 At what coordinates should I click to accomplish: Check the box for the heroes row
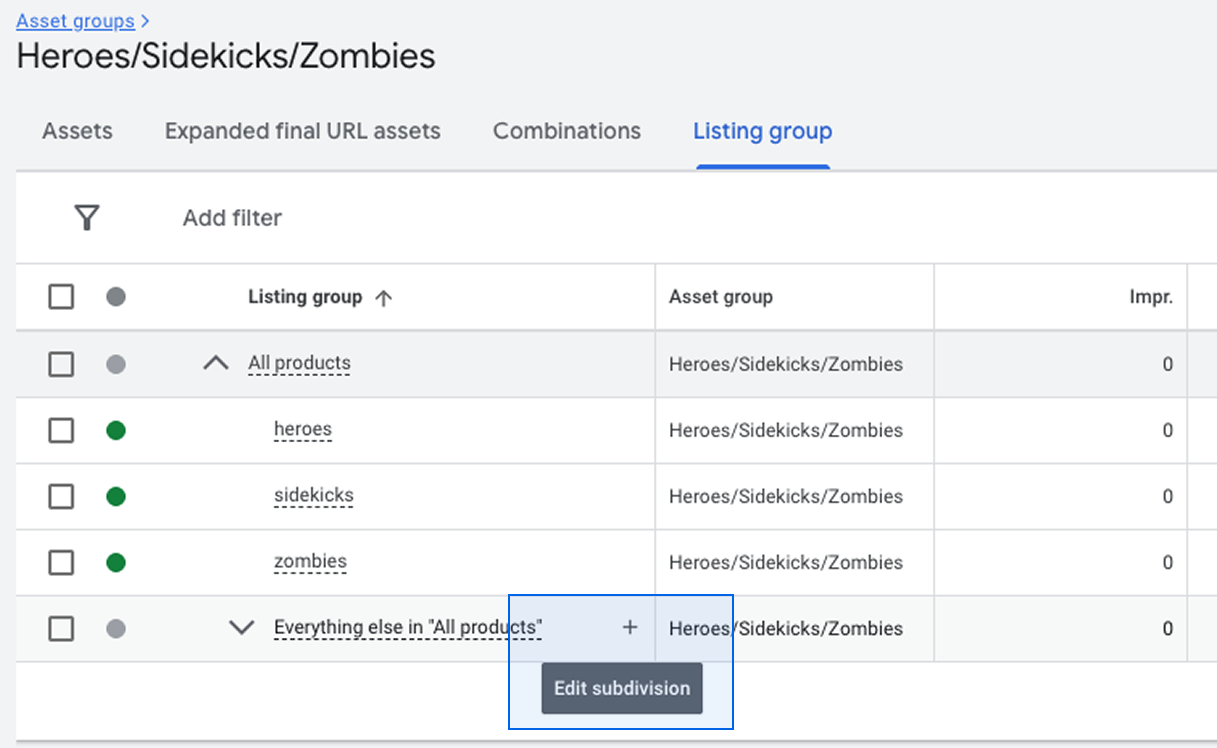click(x=62, y=430)
